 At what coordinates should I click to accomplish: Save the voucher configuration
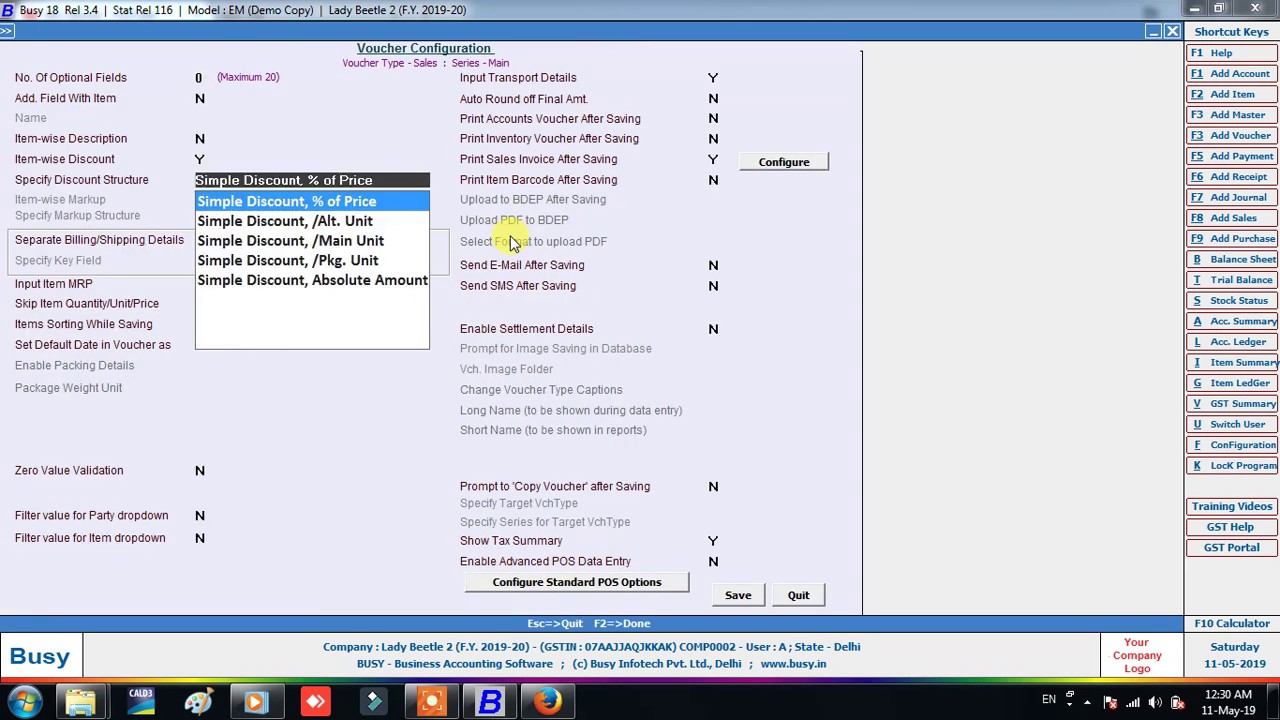coord(738,595)
